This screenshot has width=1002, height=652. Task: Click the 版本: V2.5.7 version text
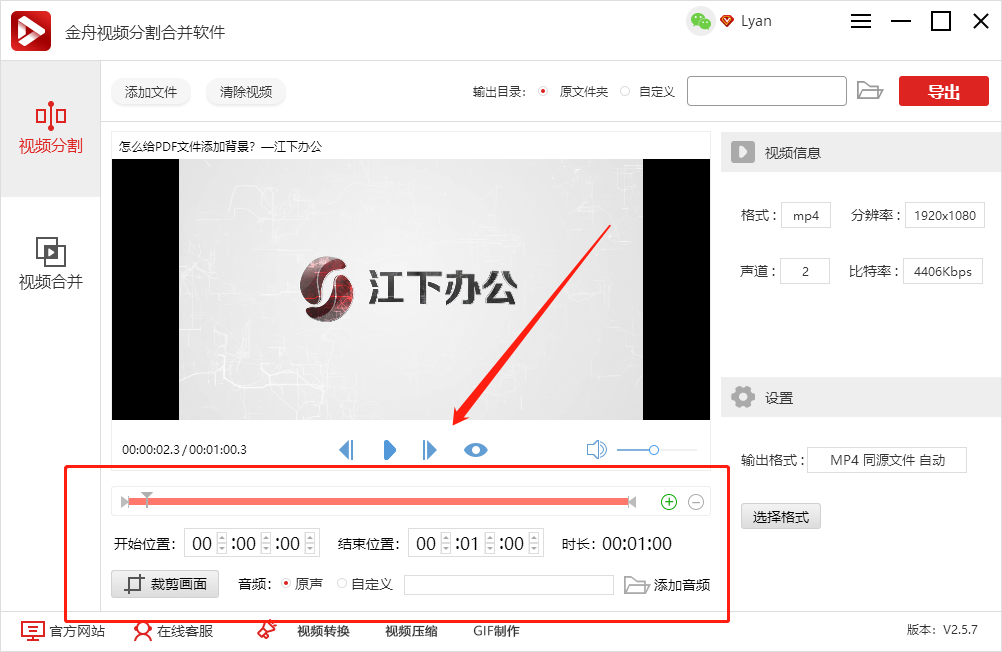tap(942, 630)
